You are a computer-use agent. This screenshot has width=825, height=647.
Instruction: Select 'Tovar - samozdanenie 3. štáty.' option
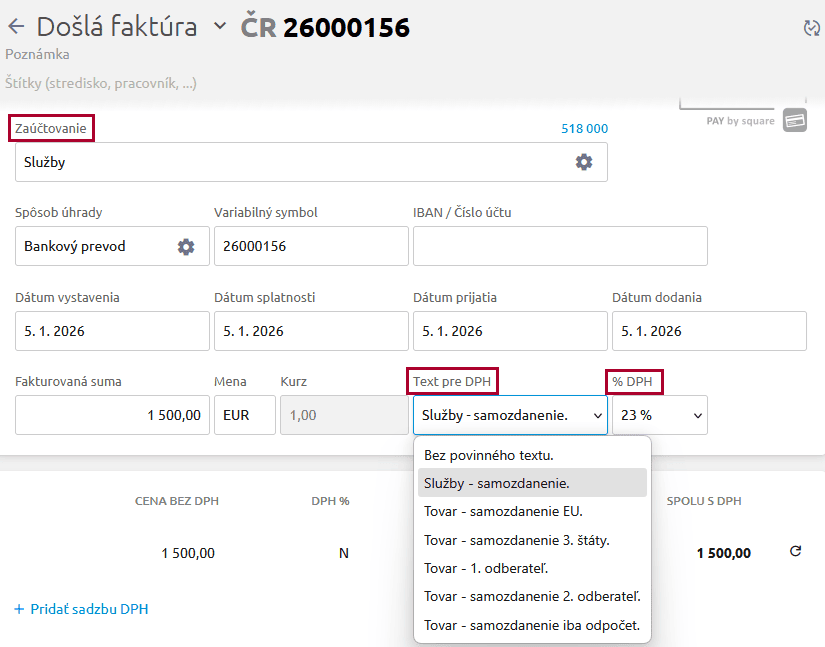517,540
